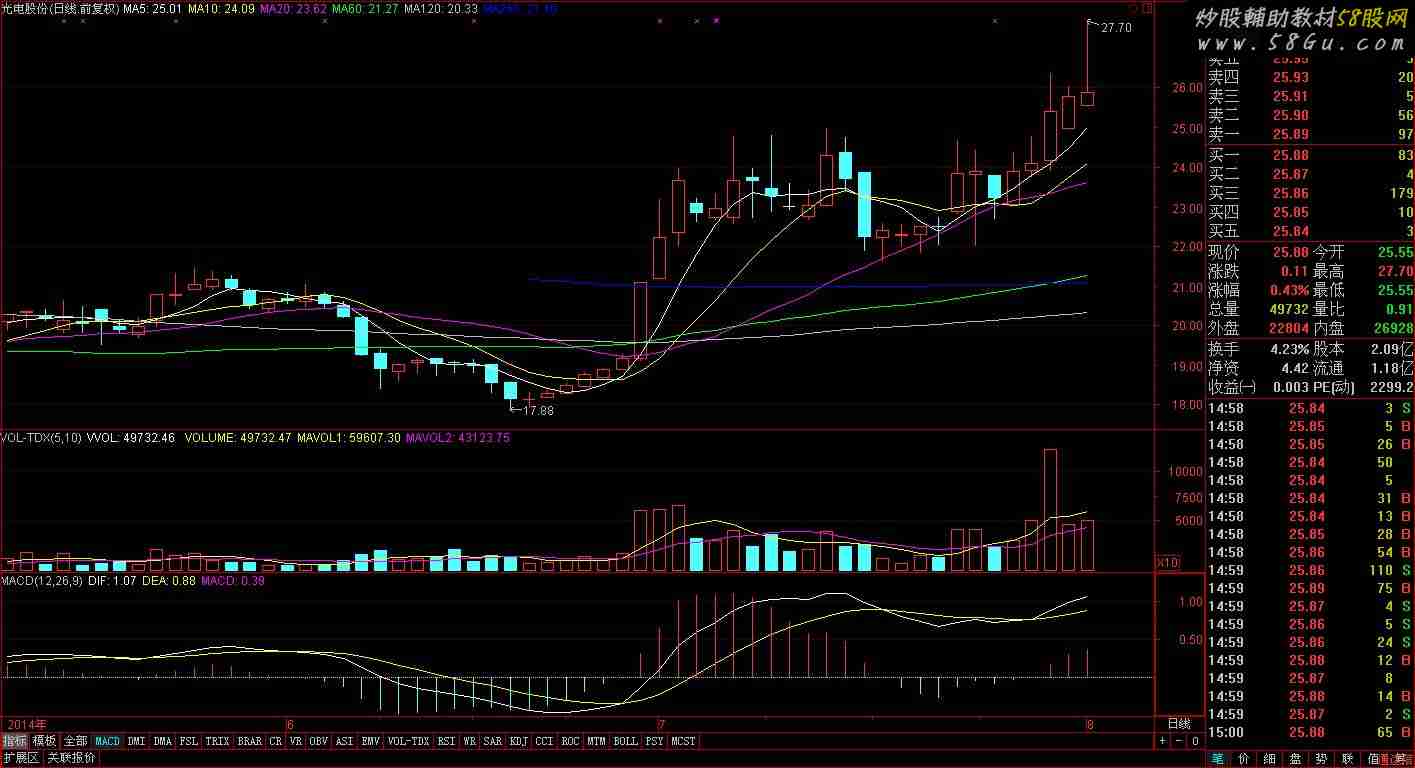The width and height of the screenshot is (1415, 768).
Task: Select the 价 price distribution icon
Action: [x=1243, y=758]
